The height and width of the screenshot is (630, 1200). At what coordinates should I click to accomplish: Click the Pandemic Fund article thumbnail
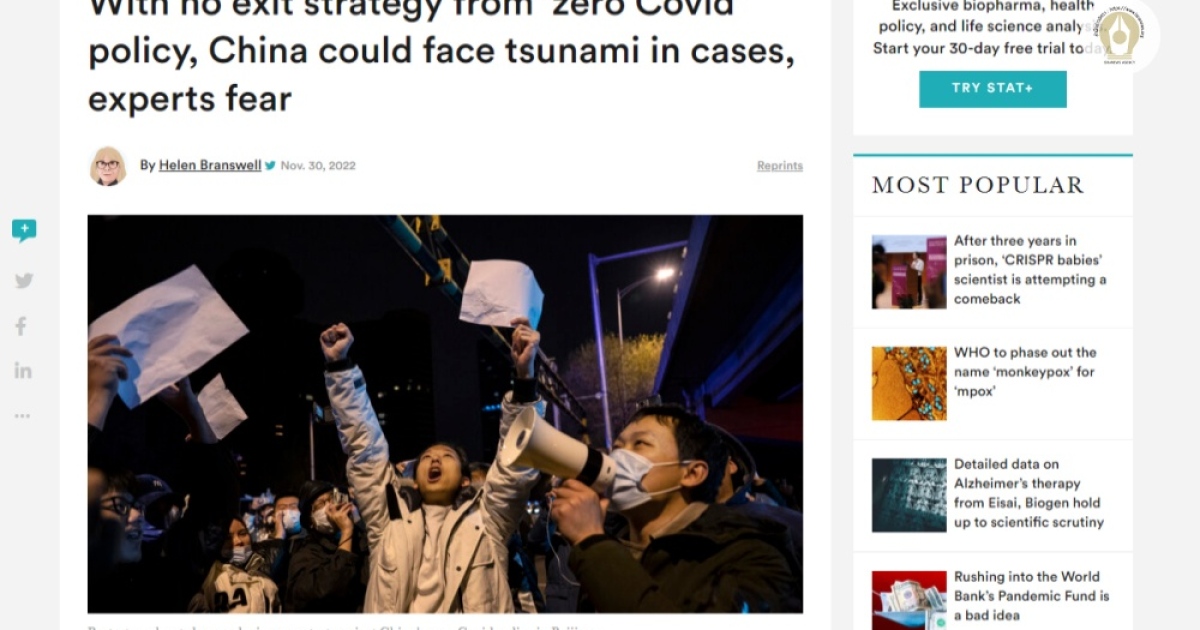[x=909, y=600]
